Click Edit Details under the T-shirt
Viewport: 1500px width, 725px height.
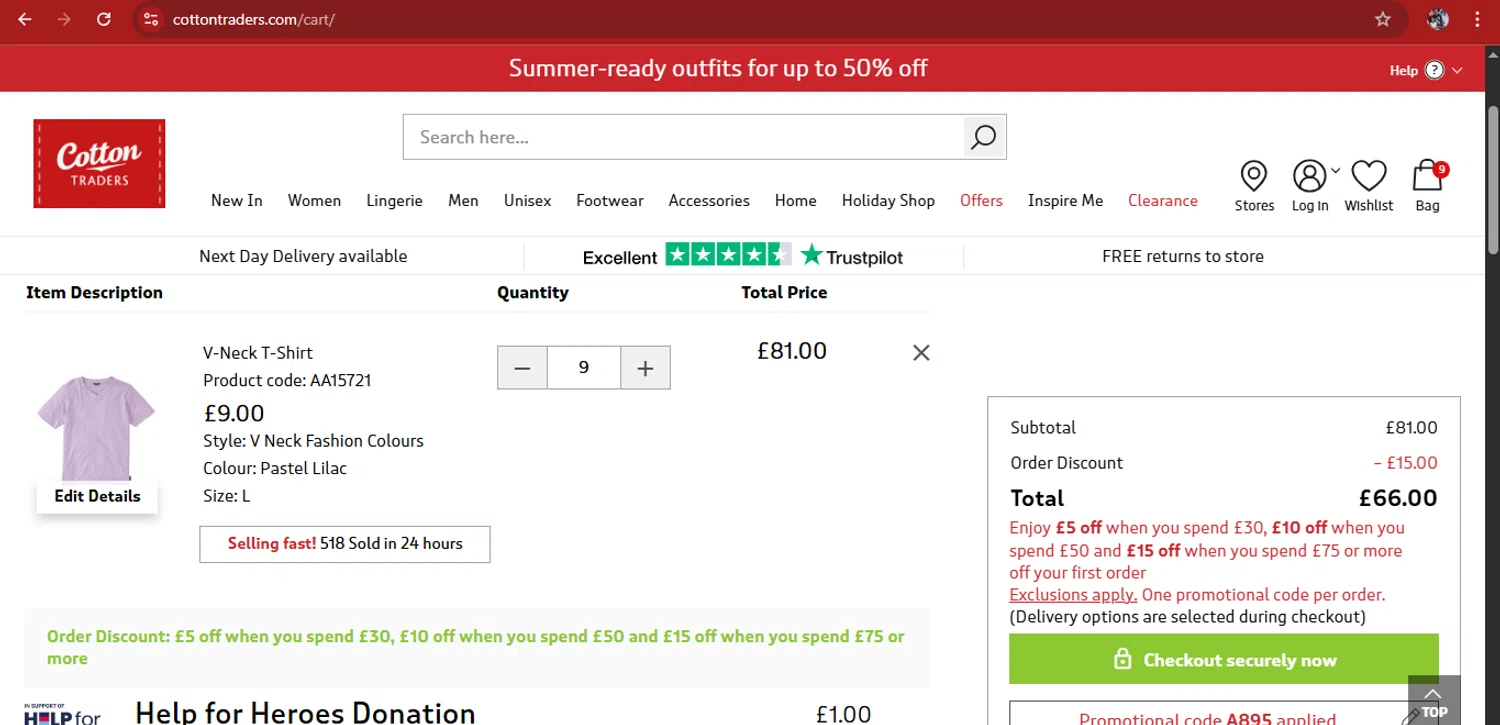[97, 496]
